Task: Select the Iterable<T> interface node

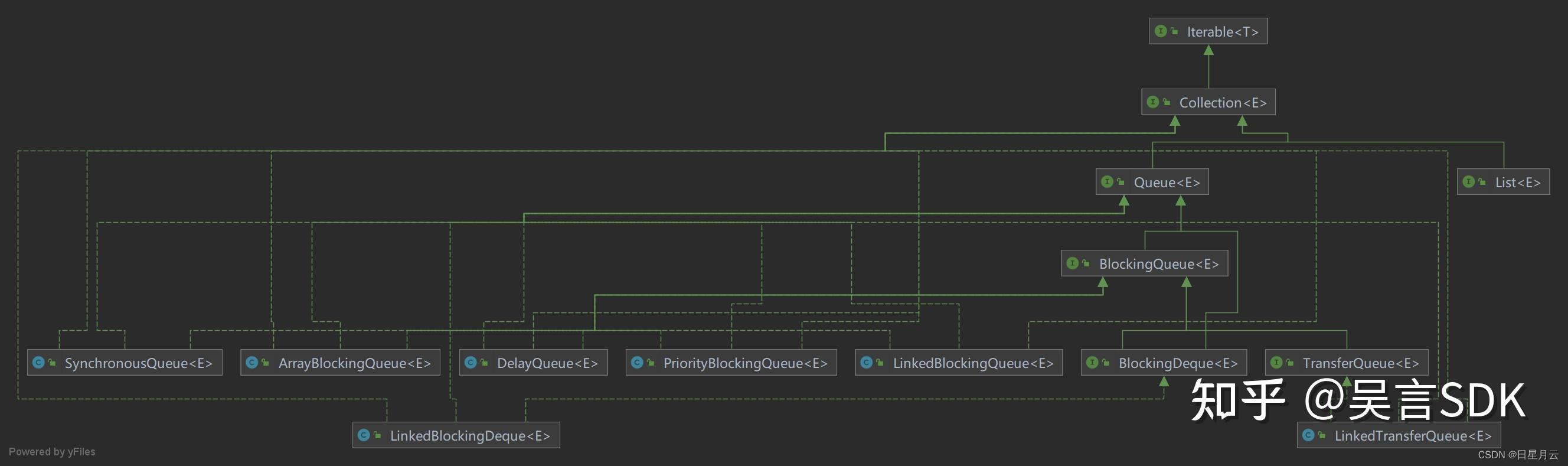Action: [1208, 31]
